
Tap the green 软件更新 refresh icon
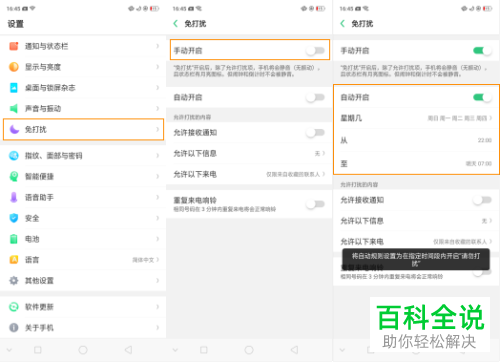click(x=14, y=307)
